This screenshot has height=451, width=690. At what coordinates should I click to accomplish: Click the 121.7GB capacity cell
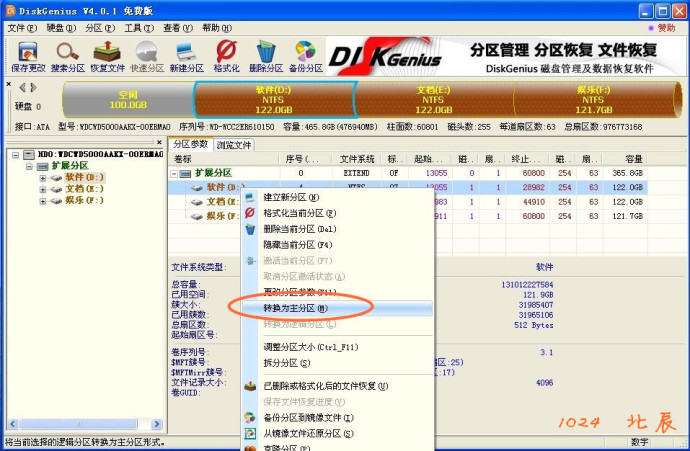[x=627, y=216]
